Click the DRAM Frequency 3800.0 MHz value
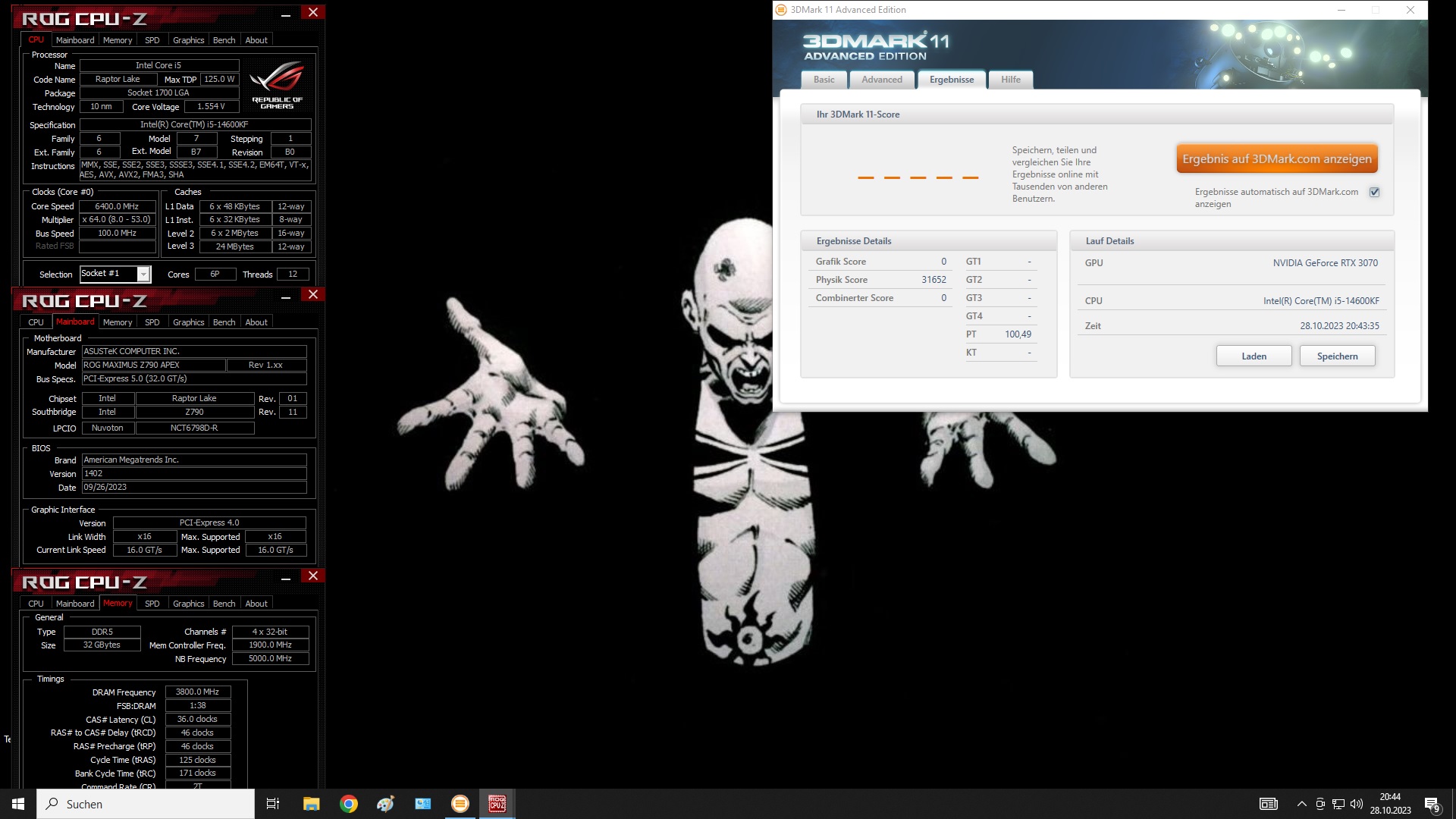The height and width of the screenshot is (819, 1456). point(198,692)
